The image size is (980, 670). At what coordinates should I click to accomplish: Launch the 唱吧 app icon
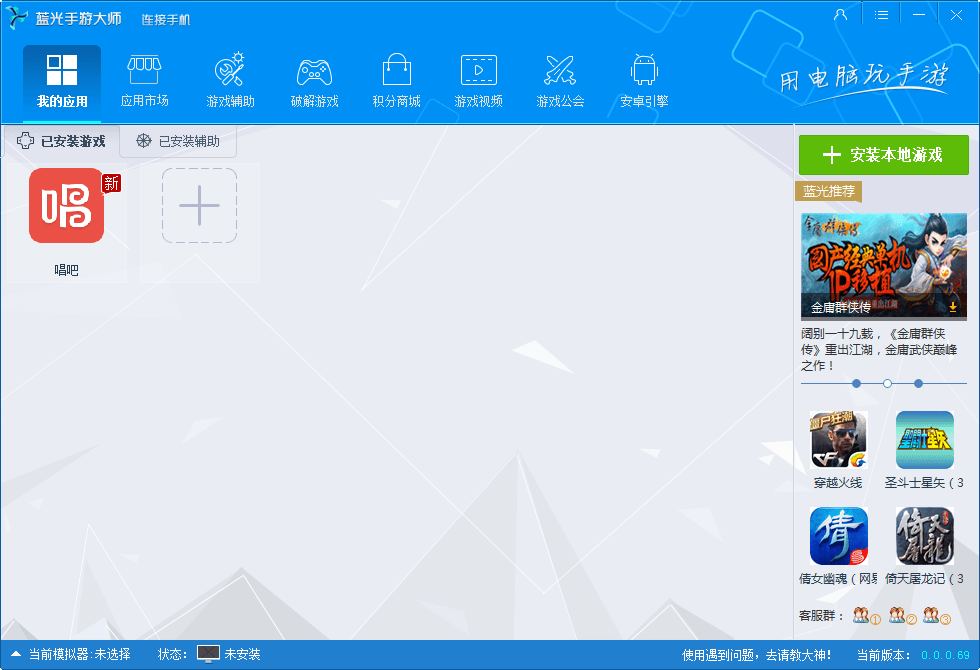[x=67, y=207]
